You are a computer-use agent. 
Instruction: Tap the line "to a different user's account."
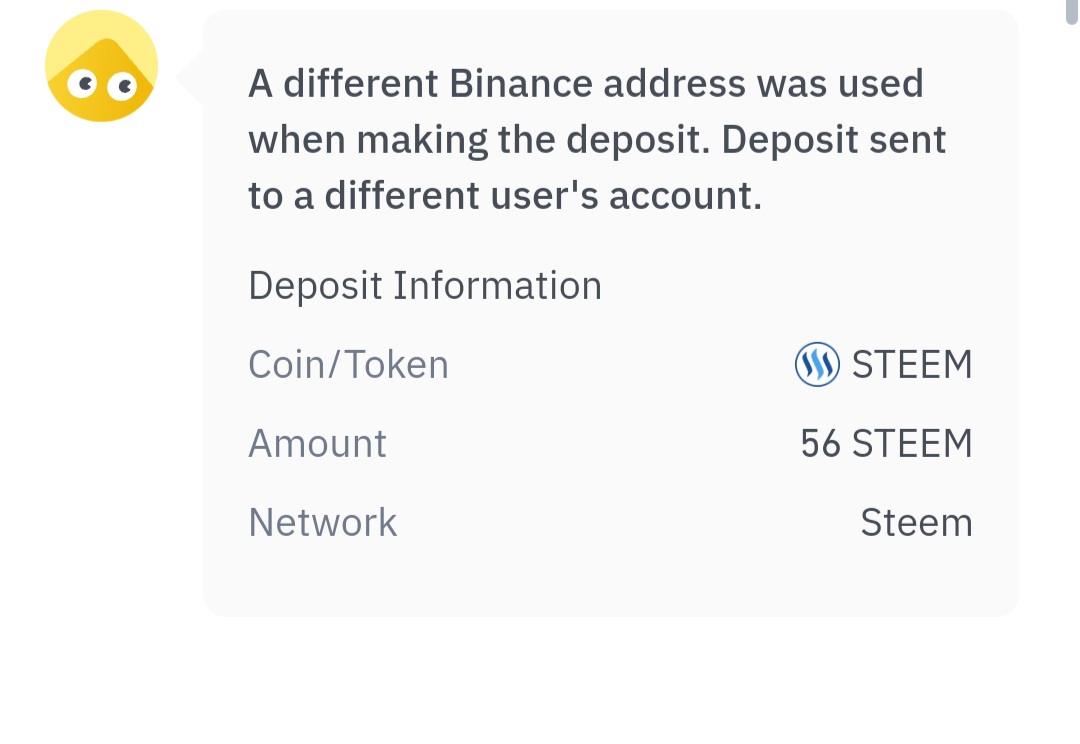click(505, 196)
